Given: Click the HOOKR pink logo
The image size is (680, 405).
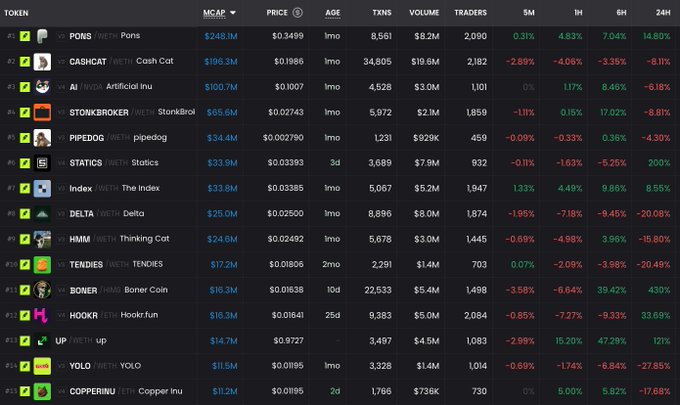Looking at the screenshot, I should [42, 315].
